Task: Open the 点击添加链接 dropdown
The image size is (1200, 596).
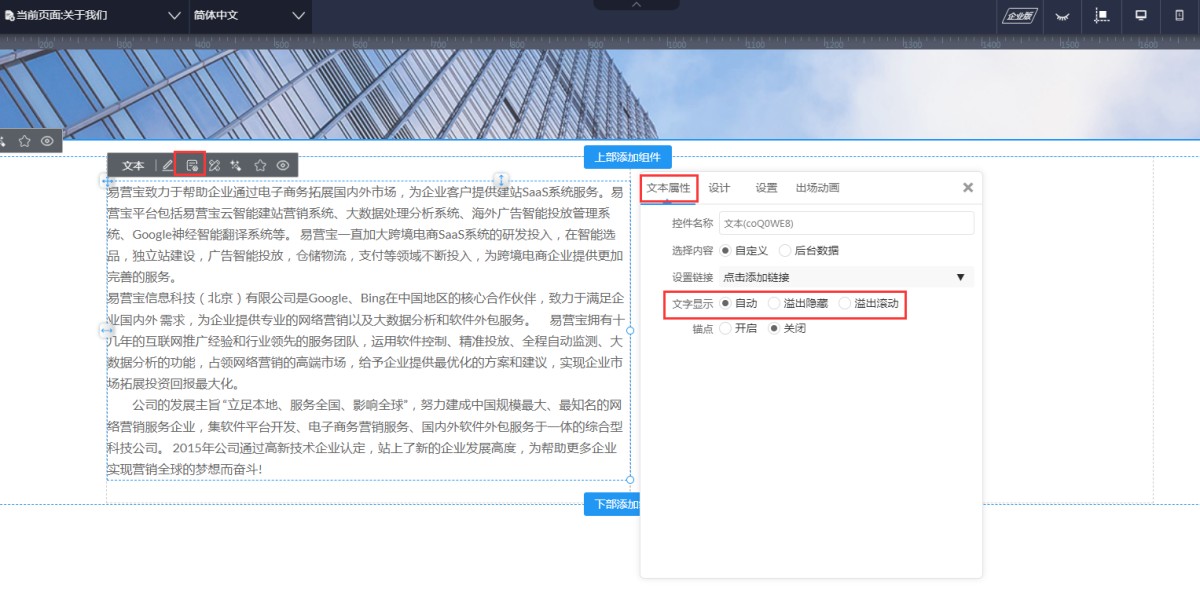Action: pyautogui.click(x=846, y=277)
